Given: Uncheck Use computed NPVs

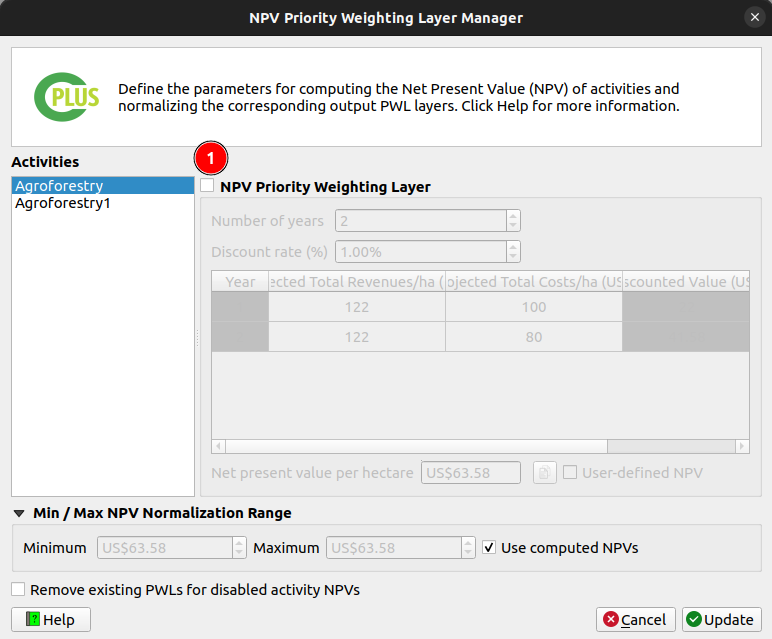Looking at the screenshot, I should [x=489, y=547].
